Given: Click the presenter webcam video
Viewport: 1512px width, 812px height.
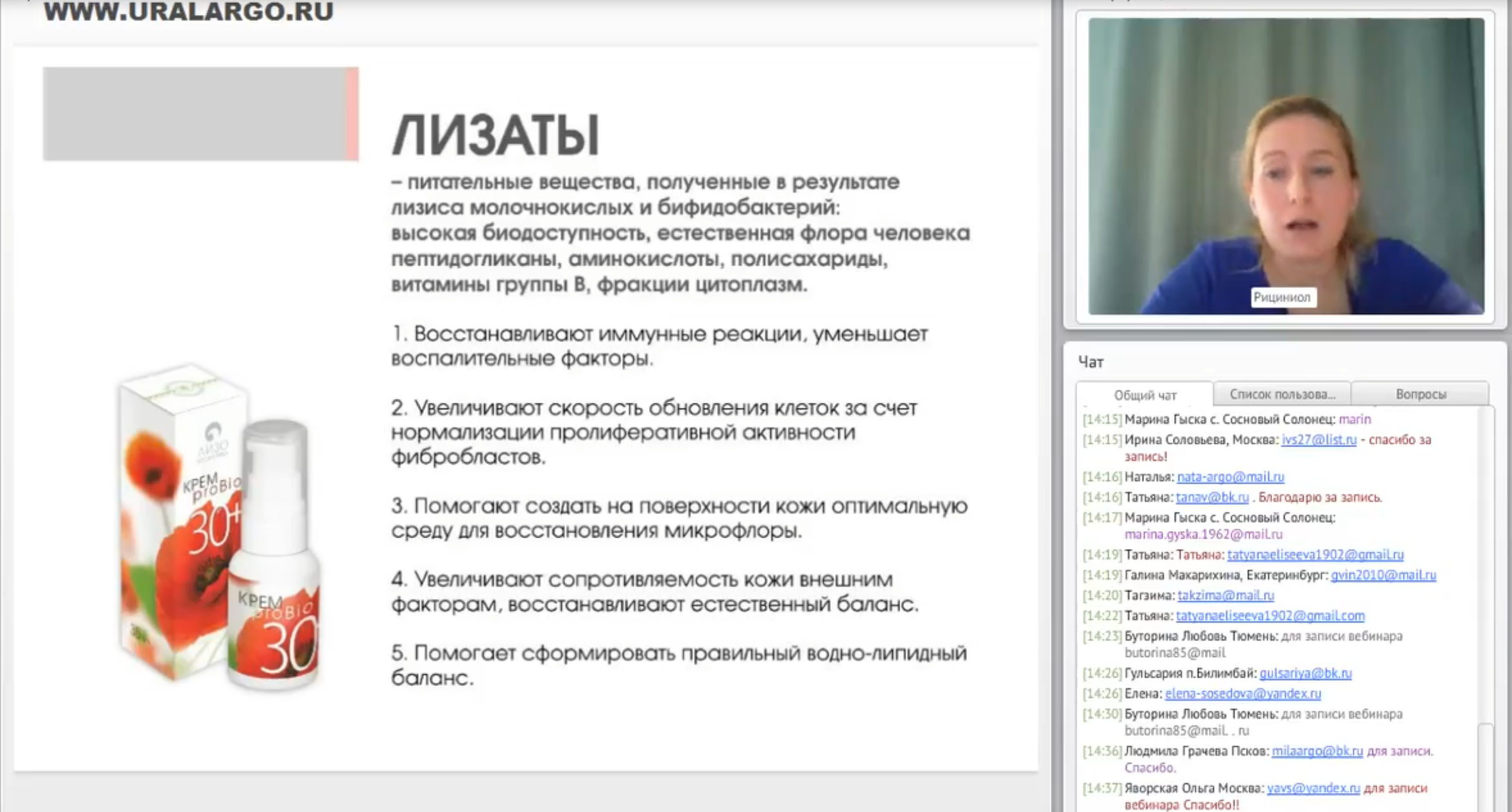Looking at the screenshot, I should point(1285,166).
